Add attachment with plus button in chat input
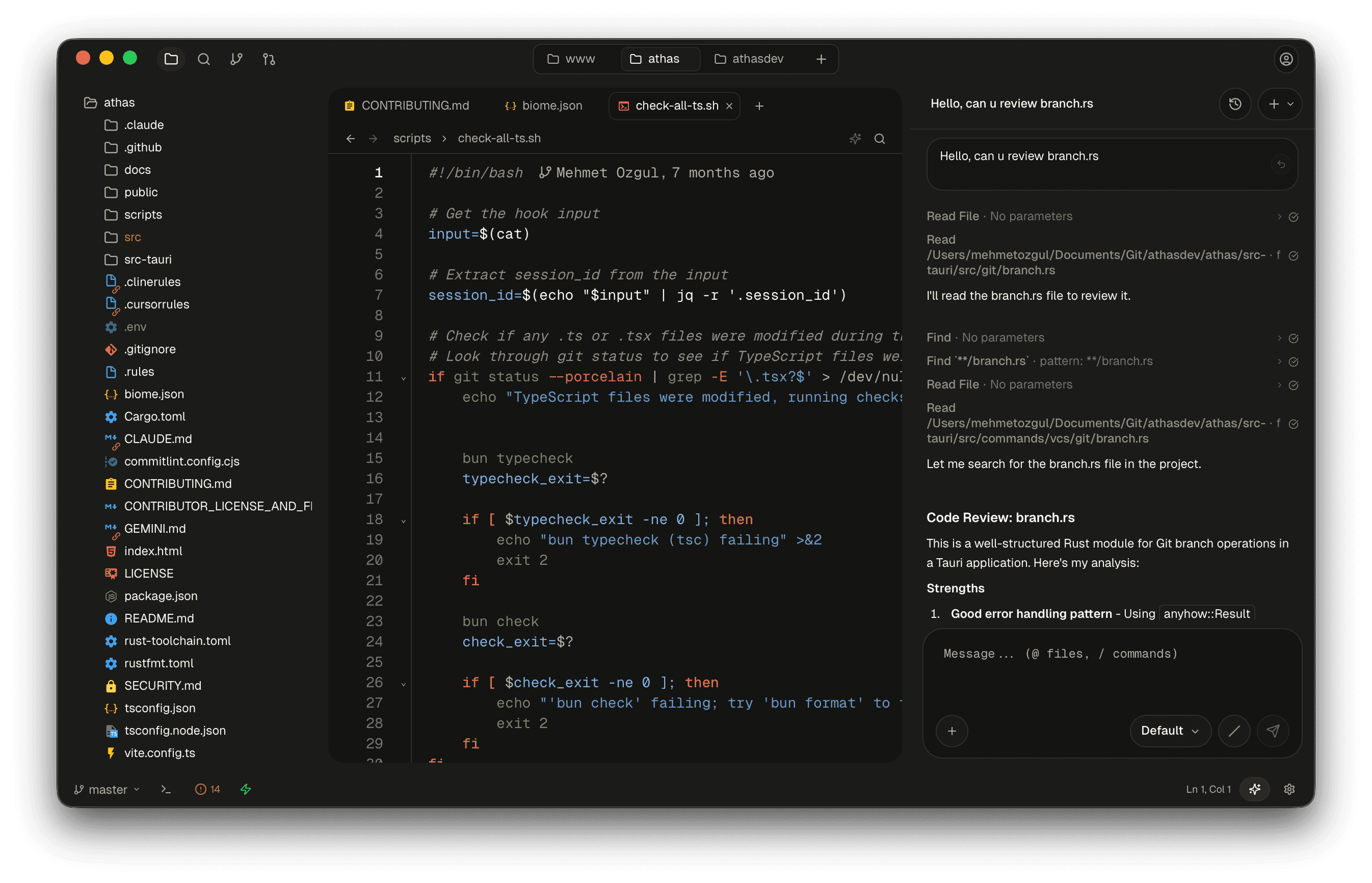 [952, 731]
